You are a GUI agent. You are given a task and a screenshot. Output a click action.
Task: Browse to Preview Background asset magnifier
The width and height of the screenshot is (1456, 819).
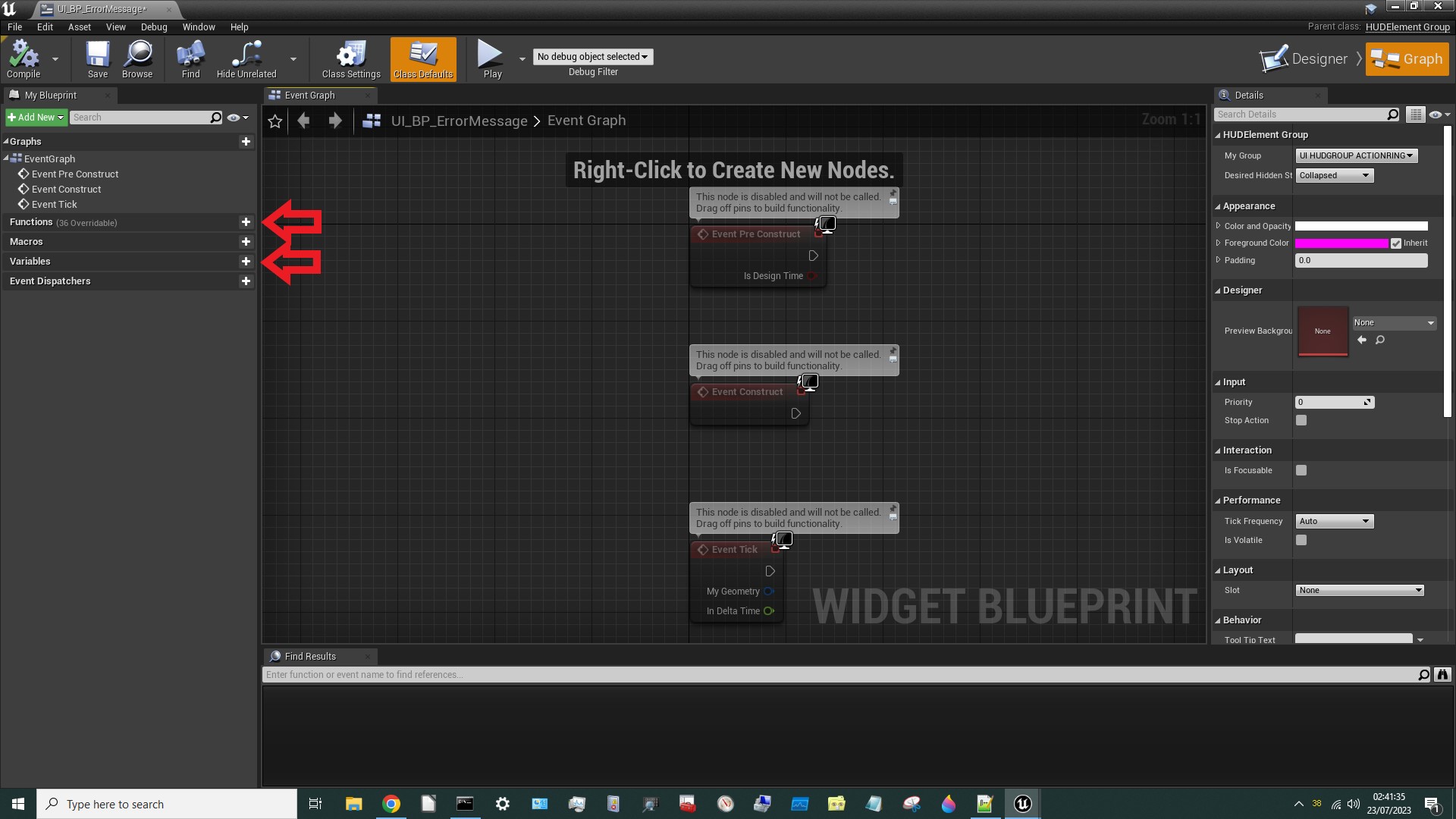click(x=1380, y=340)
